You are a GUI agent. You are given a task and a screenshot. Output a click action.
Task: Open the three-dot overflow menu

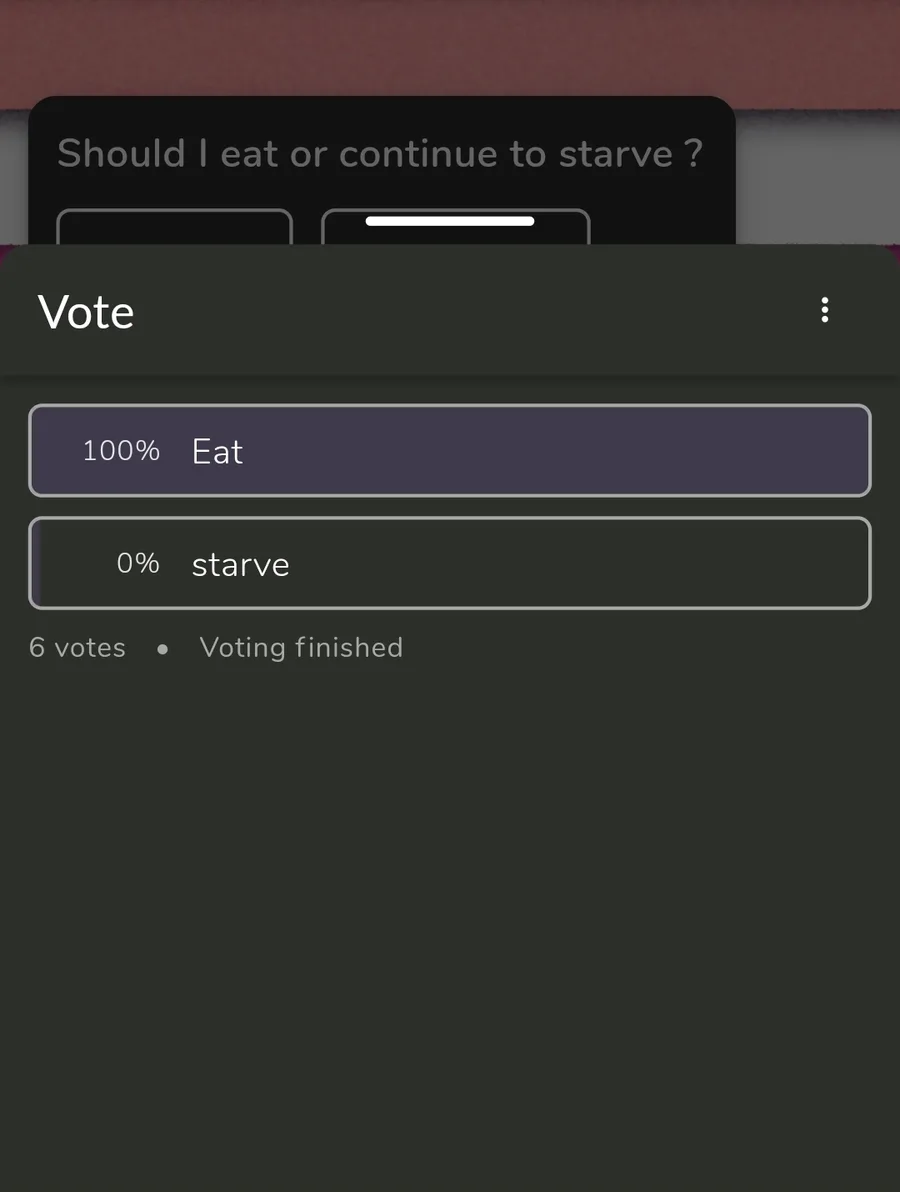(825, 310)
